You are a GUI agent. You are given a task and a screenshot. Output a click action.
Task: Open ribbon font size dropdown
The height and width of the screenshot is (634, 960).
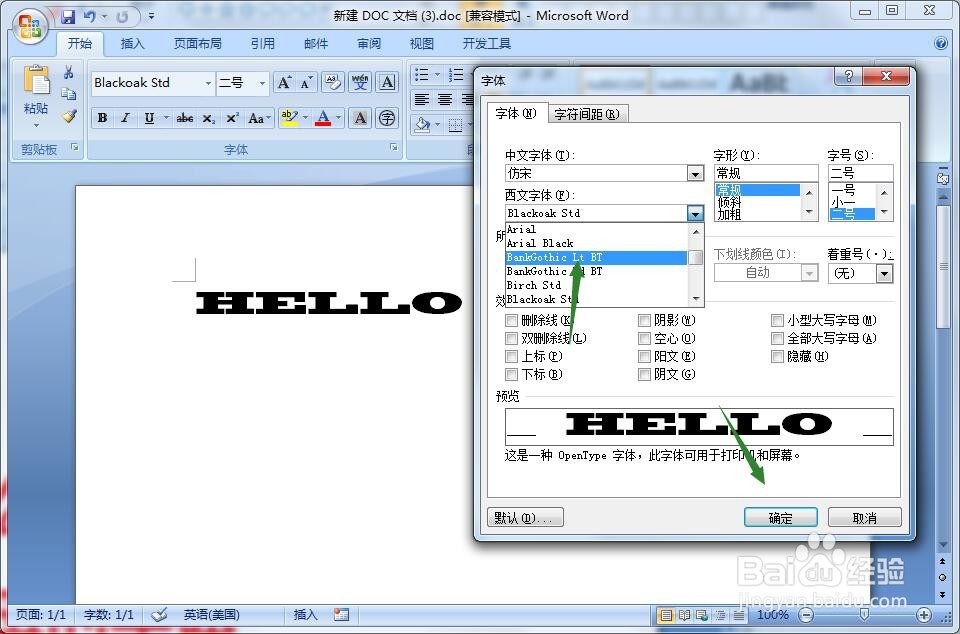(x=263, y=83)
